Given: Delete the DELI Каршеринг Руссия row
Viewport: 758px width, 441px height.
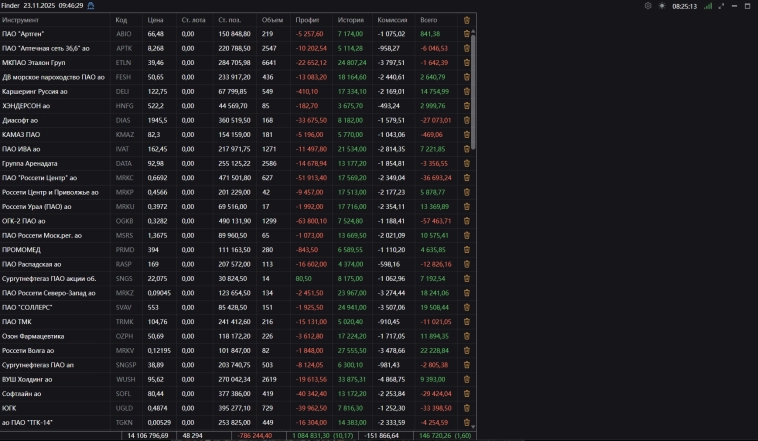Looking at the screenshot, I should click(x=466, y=91).
